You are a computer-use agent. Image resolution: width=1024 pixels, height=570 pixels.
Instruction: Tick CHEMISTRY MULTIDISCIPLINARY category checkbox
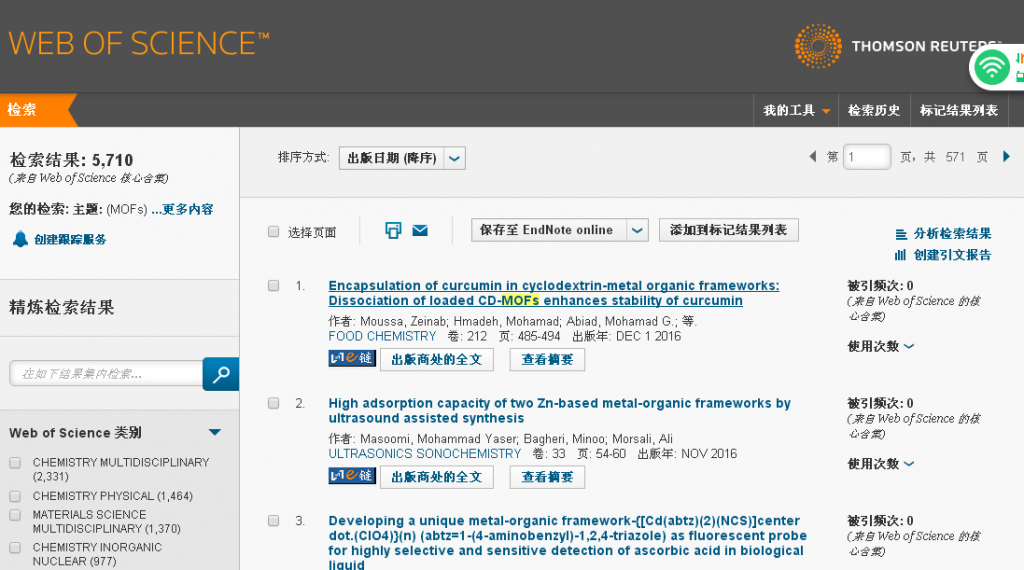(15, 463)
